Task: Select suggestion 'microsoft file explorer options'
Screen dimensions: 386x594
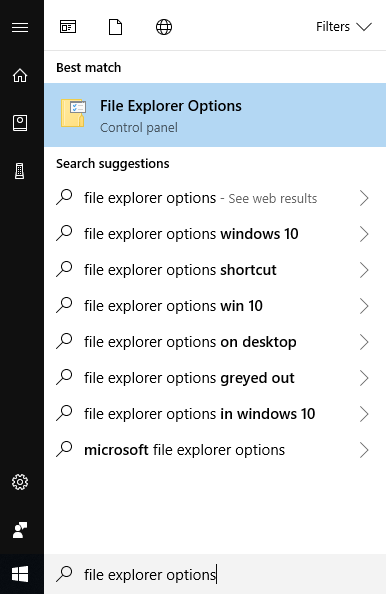Action: click(x=215, y=450)
